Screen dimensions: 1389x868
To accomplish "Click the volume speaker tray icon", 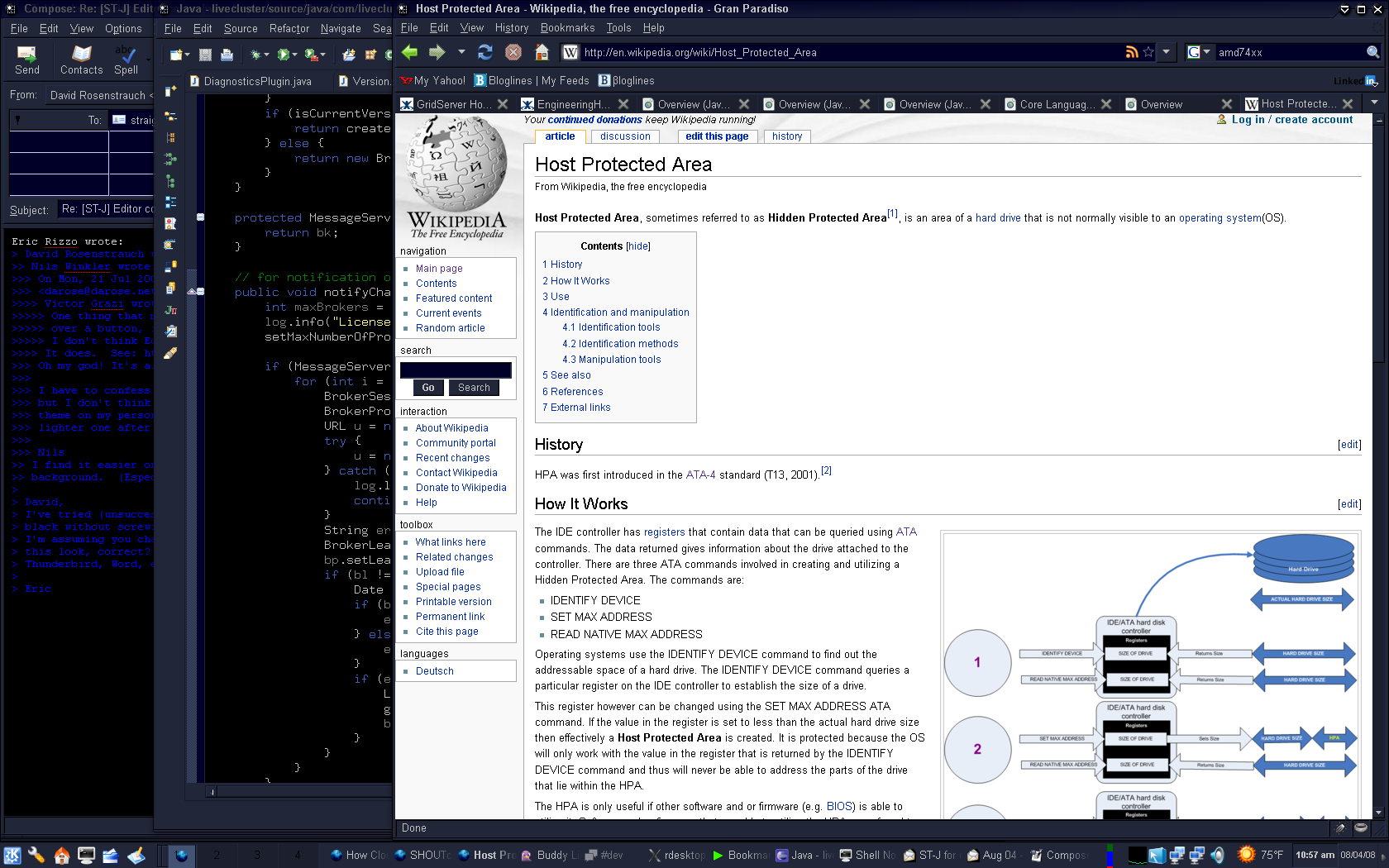I will 1218,855.
